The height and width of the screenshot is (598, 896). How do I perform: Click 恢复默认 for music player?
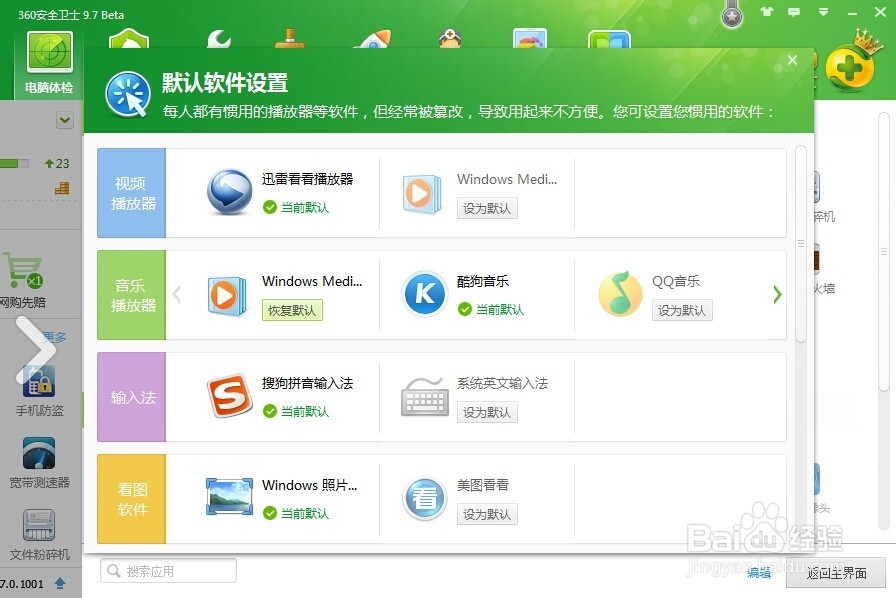click(x=292, y=310)
